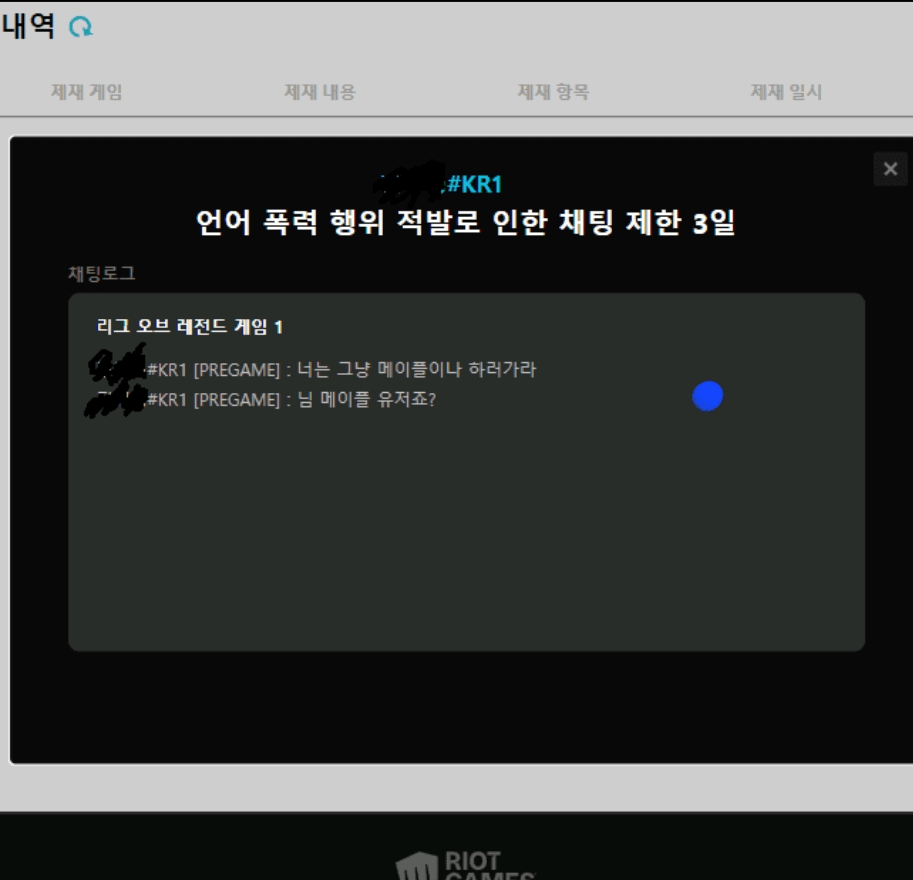Click the Riot Games logo in footer
Viewport: 913px width, 880px height.
466,864
